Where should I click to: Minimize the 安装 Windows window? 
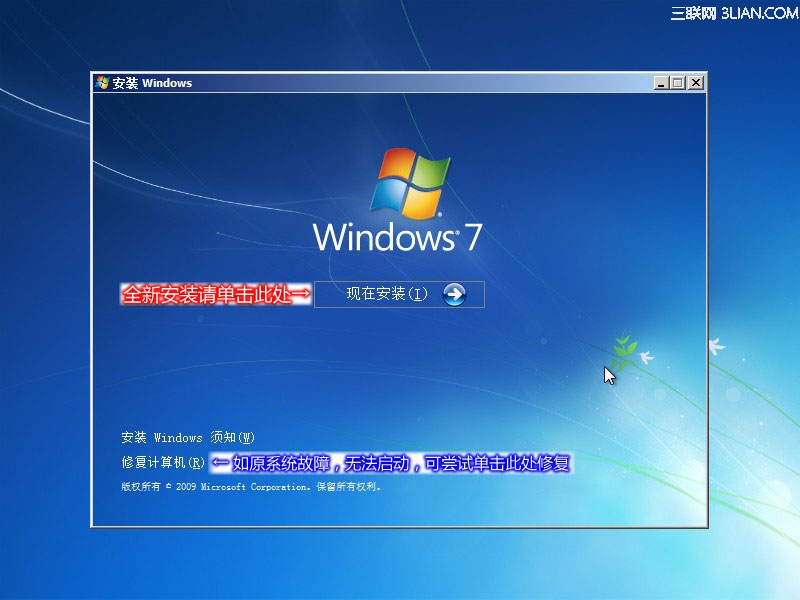click(x=661, y=83)
